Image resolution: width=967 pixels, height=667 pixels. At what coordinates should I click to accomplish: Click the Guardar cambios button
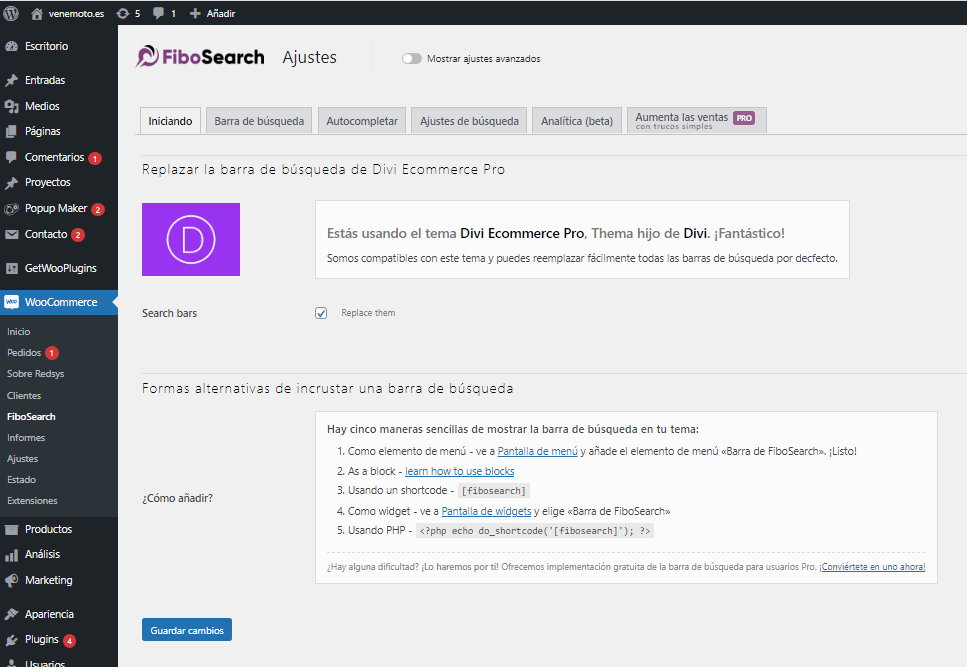click(187, 630)
